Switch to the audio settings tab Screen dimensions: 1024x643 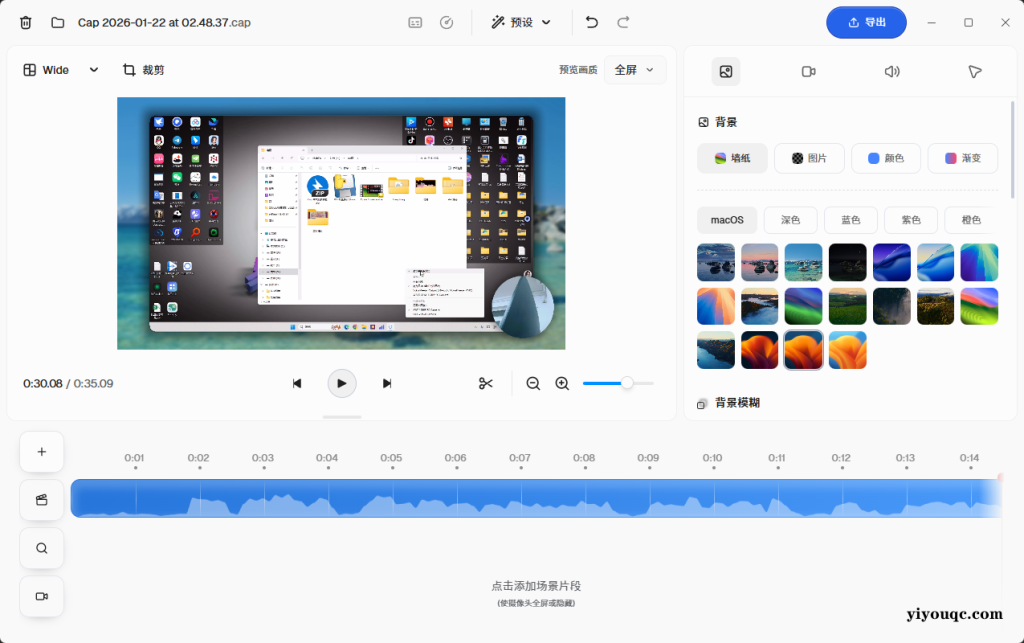892,71
